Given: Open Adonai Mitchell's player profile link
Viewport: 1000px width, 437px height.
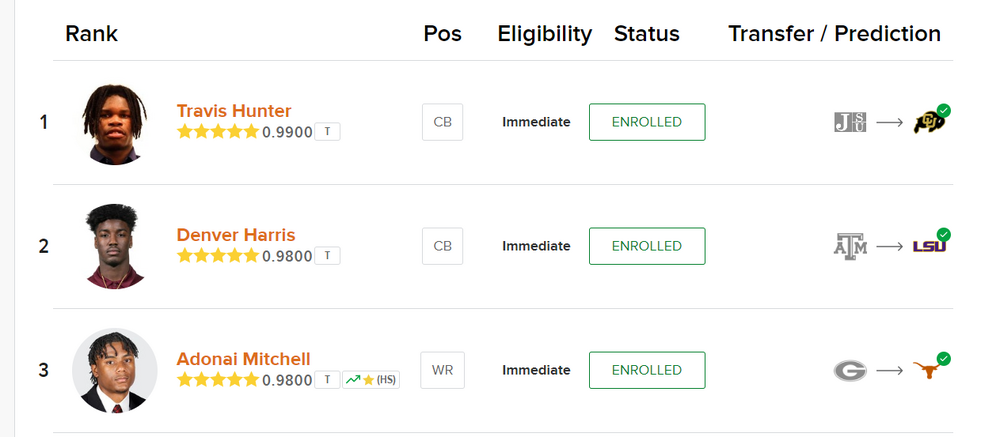Looking at the screenshot, I should tap(243, 359).
